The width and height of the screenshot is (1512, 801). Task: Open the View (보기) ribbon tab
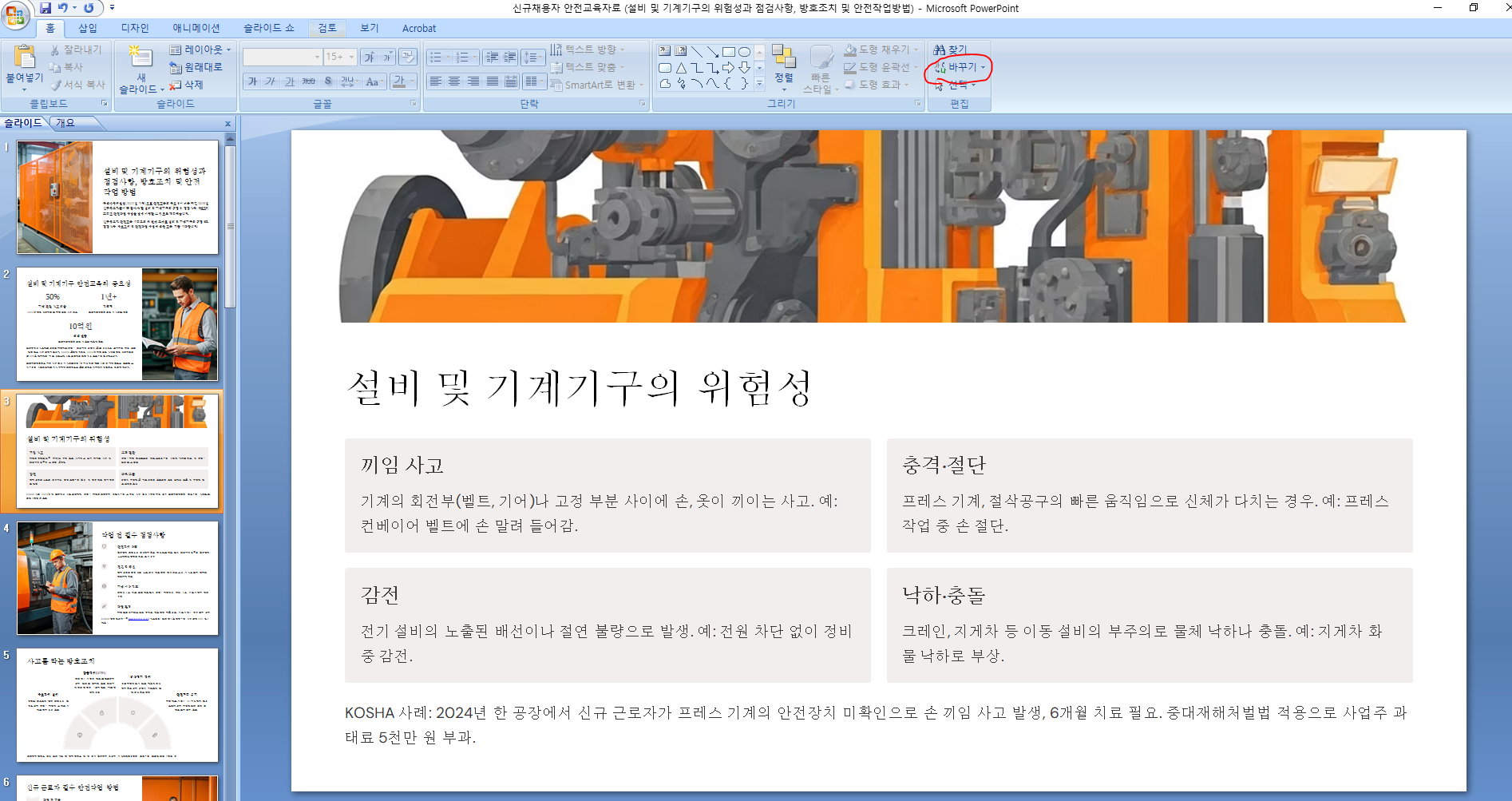point(370,28)
